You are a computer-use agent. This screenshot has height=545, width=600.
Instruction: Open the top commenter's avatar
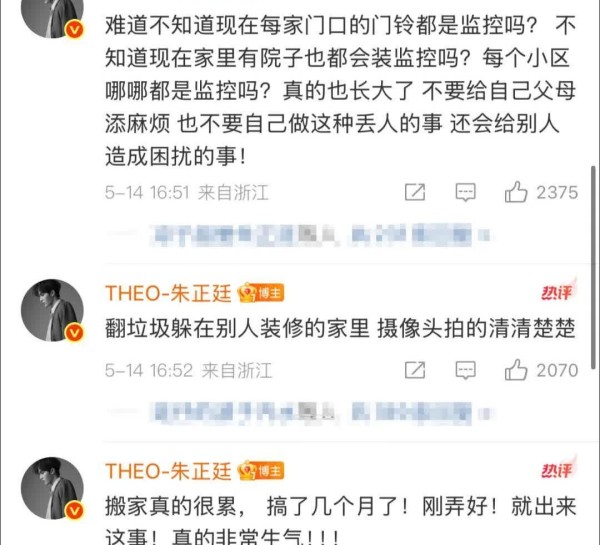click(52, 15)
